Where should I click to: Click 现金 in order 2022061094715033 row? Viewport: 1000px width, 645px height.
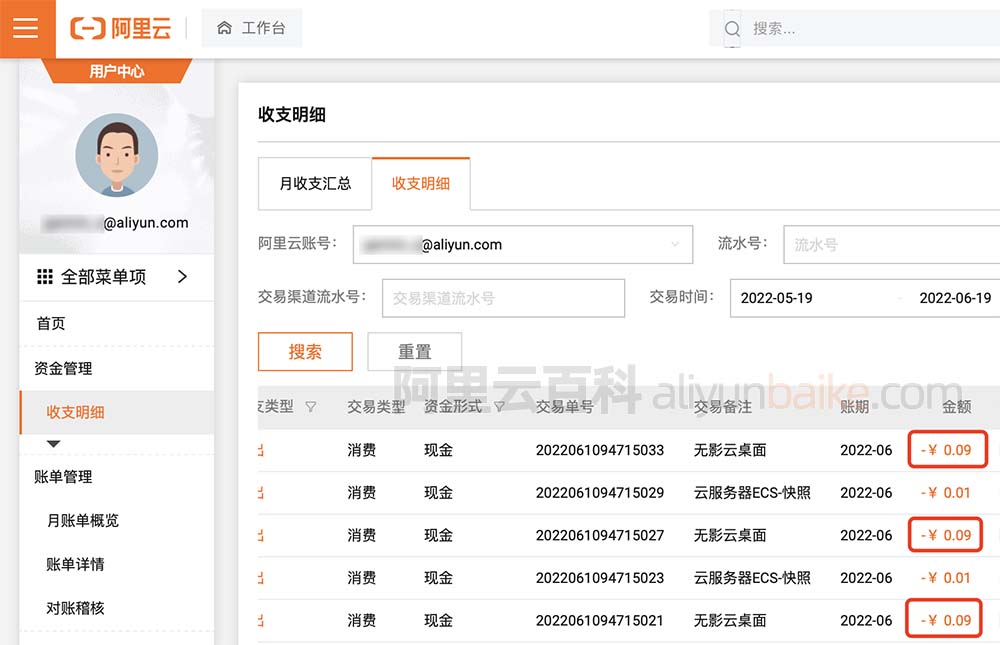click(x=439, y=450)
